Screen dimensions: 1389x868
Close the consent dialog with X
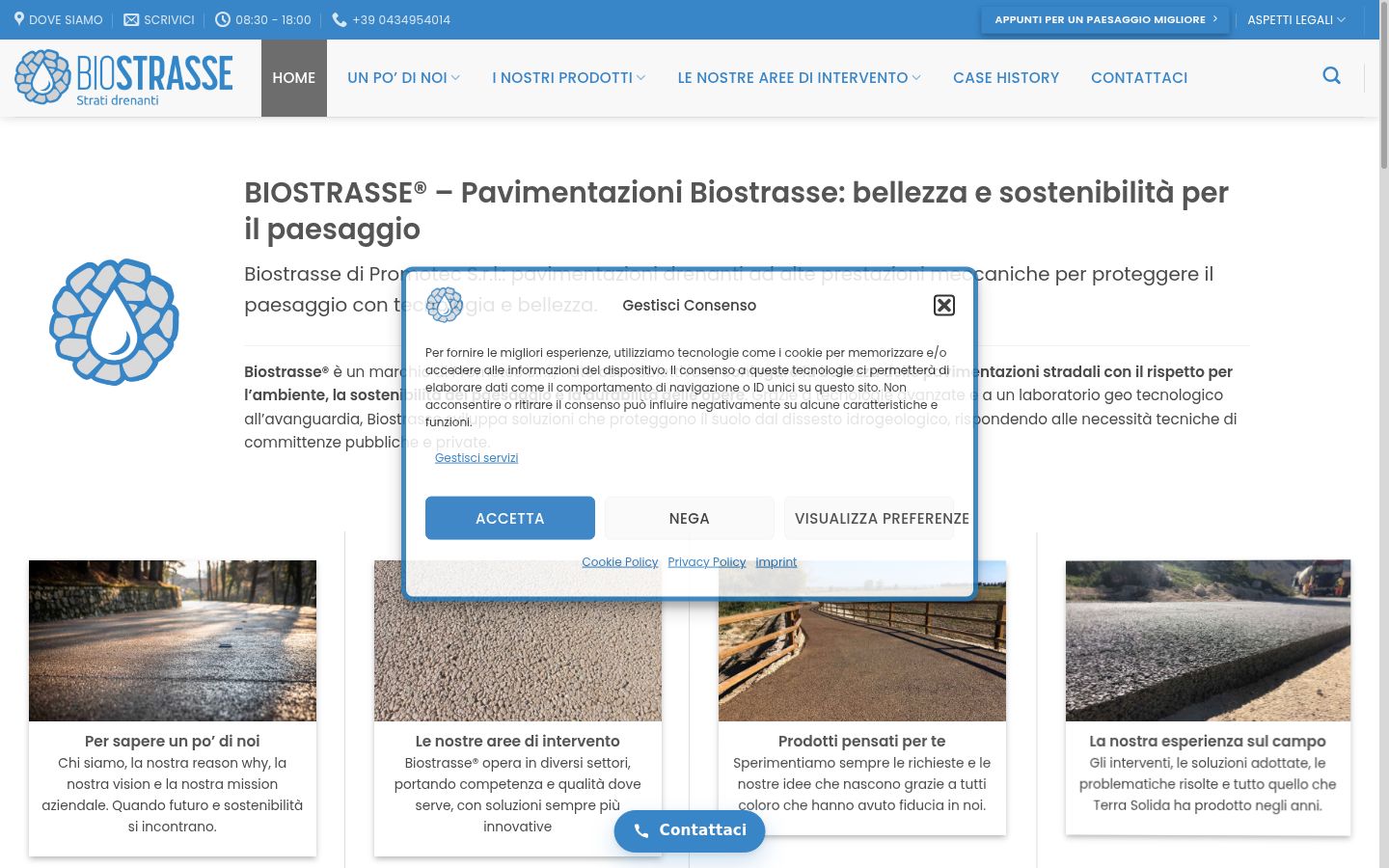tap(944, 305)
